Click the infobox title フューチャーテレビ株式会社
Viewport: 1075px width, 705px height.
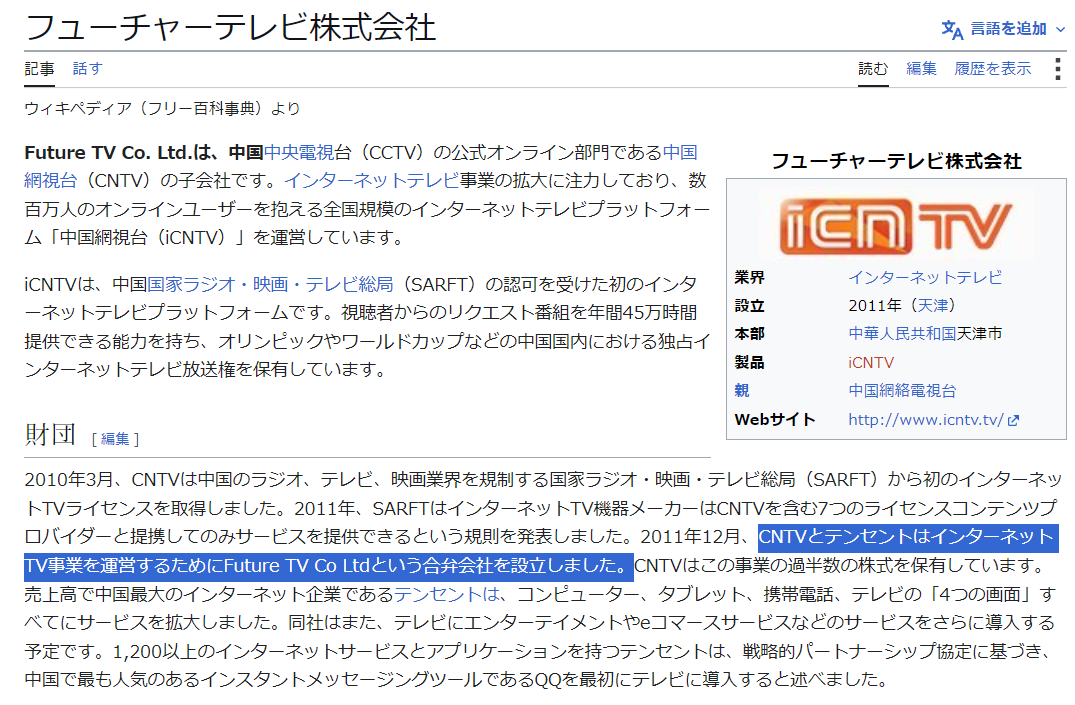click(896, 161)
